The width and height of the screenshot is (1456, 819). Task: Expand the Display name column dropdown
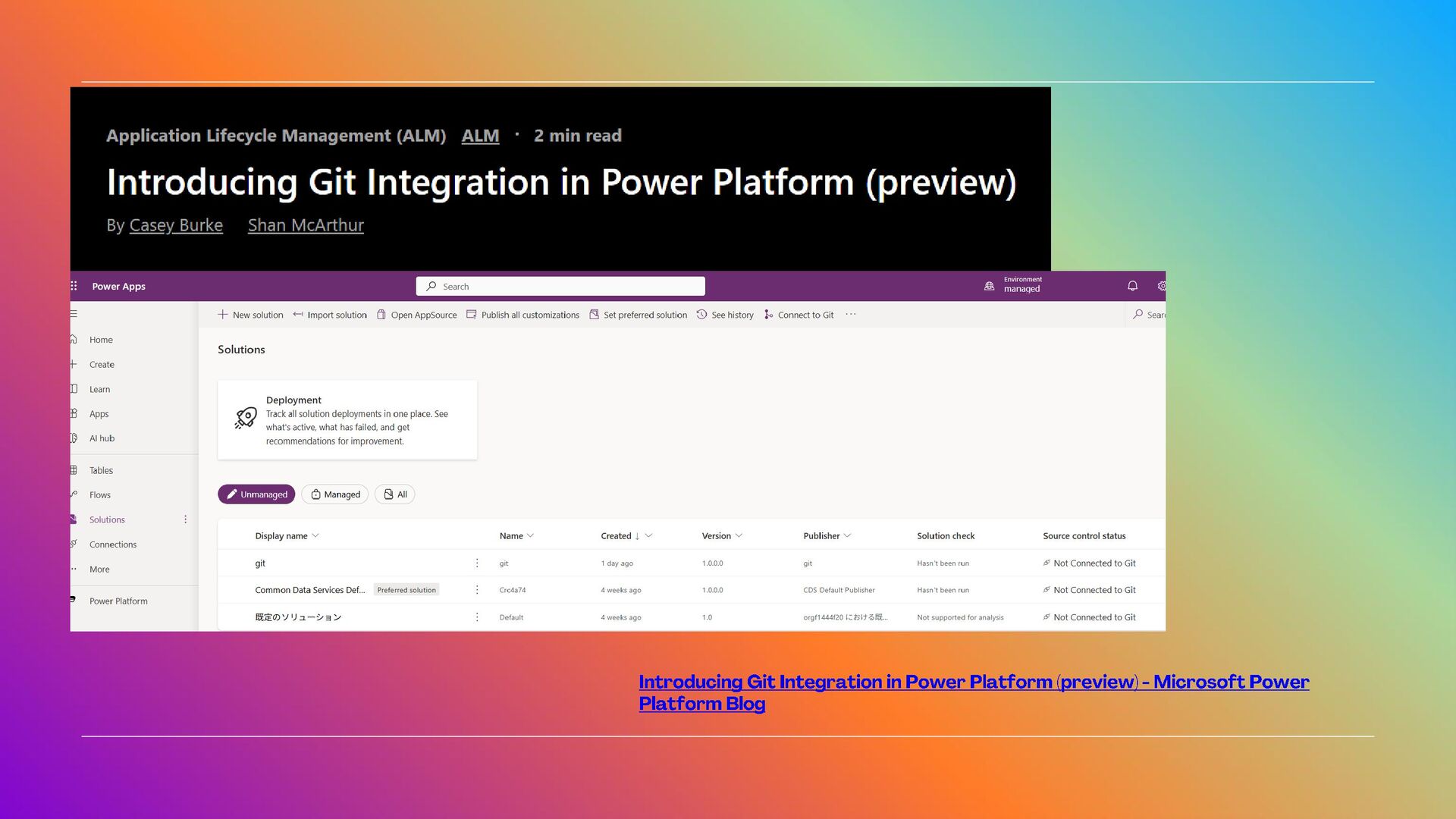tap(316, 535)
